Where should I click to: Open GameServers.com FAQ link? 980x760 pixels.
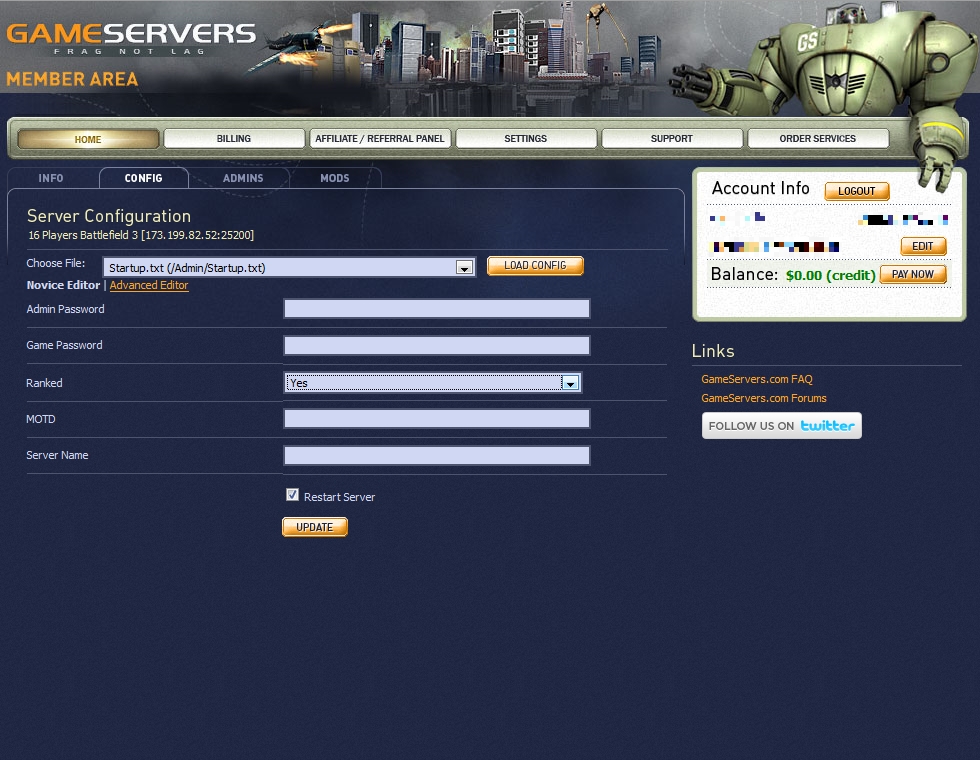click(757, 379)
